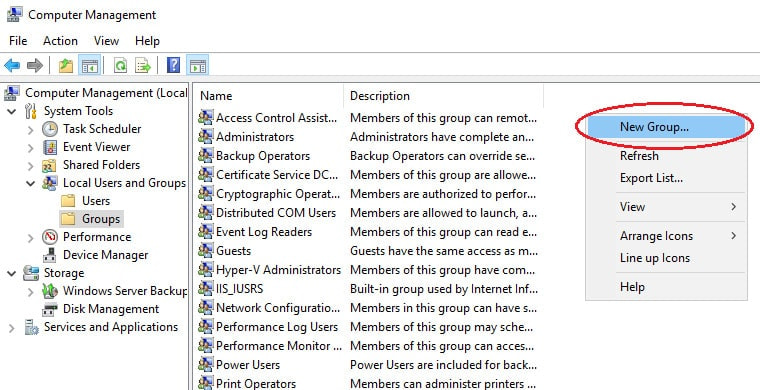Click the Power Users group icon
The height and width of the screenshot is (390, 760).
point(206,364)
